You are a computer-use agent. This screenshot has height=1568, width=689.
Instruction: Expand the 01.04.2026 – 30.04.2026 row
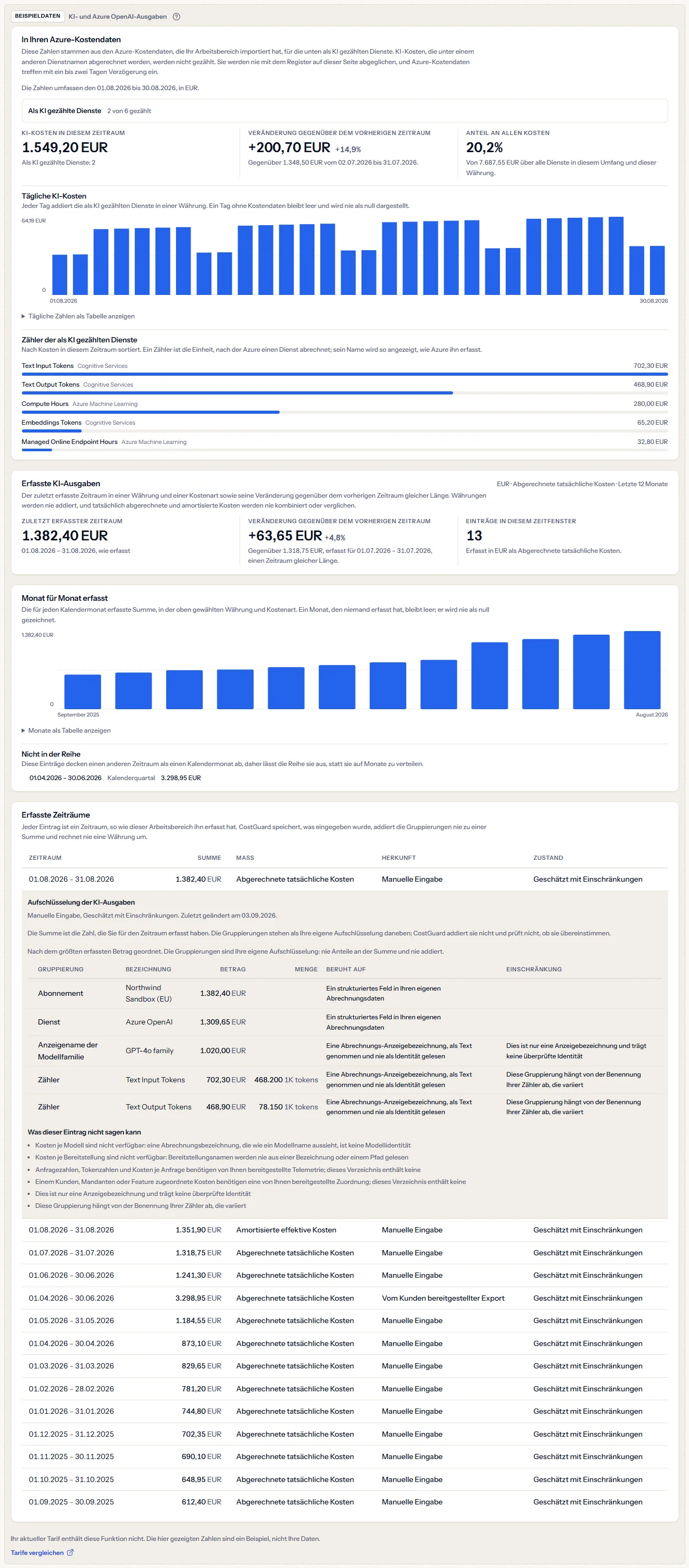point(344,1343)
